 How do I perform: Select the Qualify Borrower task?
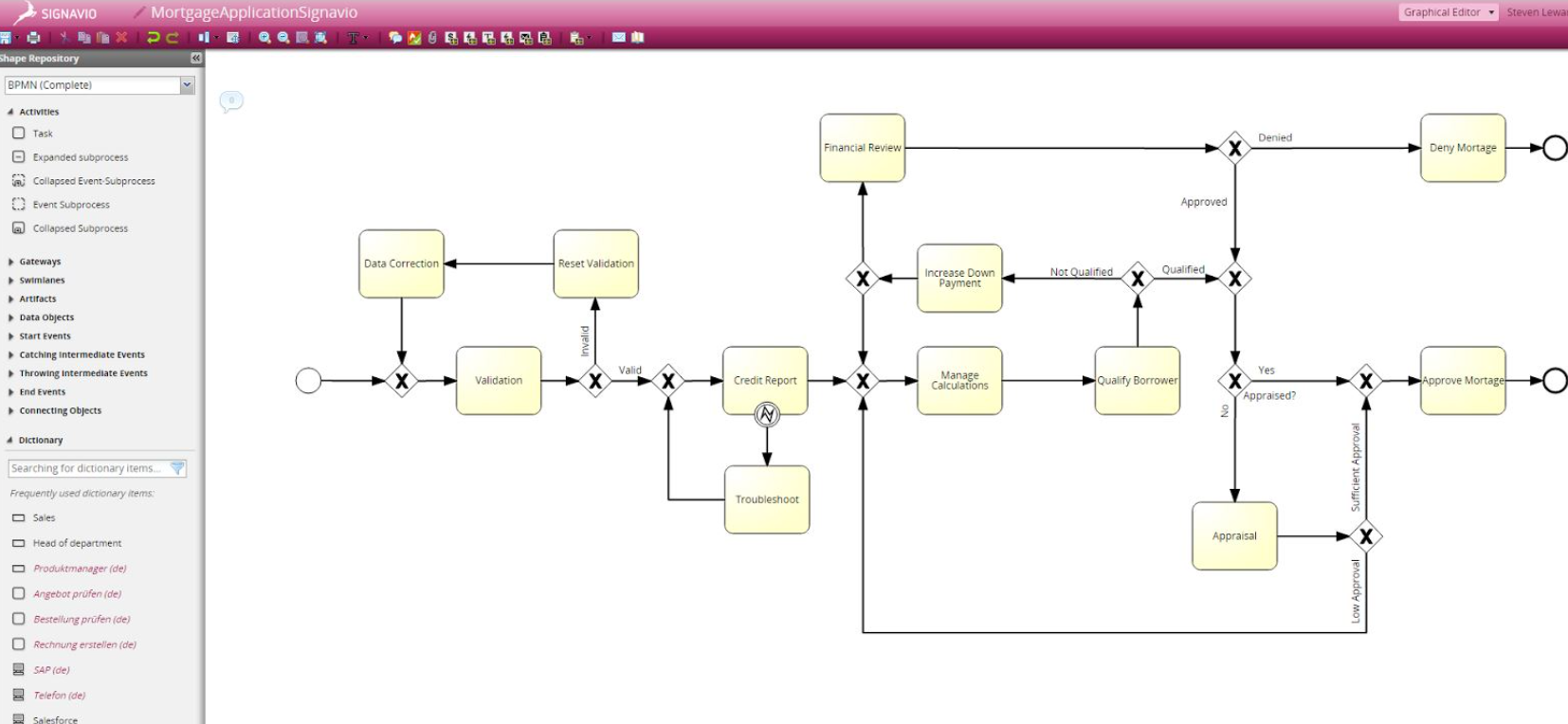click(x=1138, y=380)
